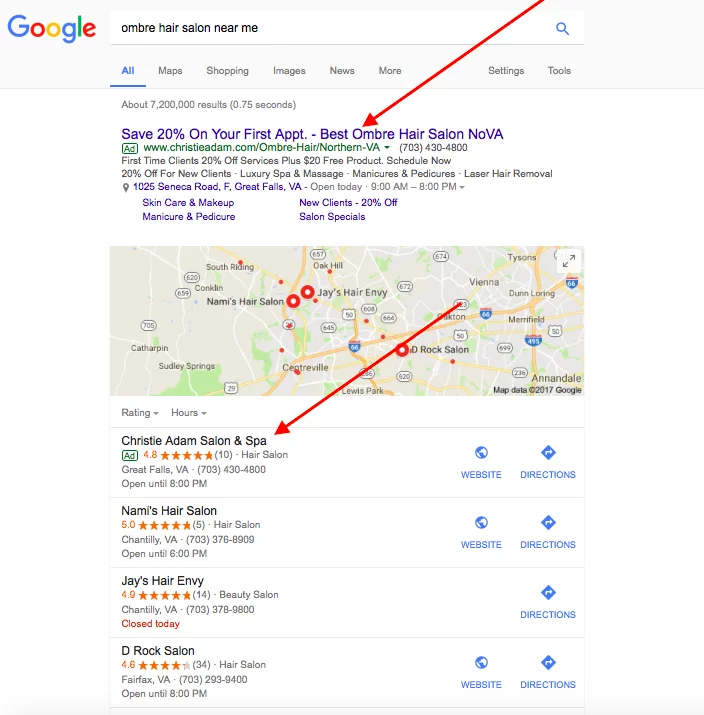
Task: Open the Hours filter dropdown
Action: tap(189, 413)
